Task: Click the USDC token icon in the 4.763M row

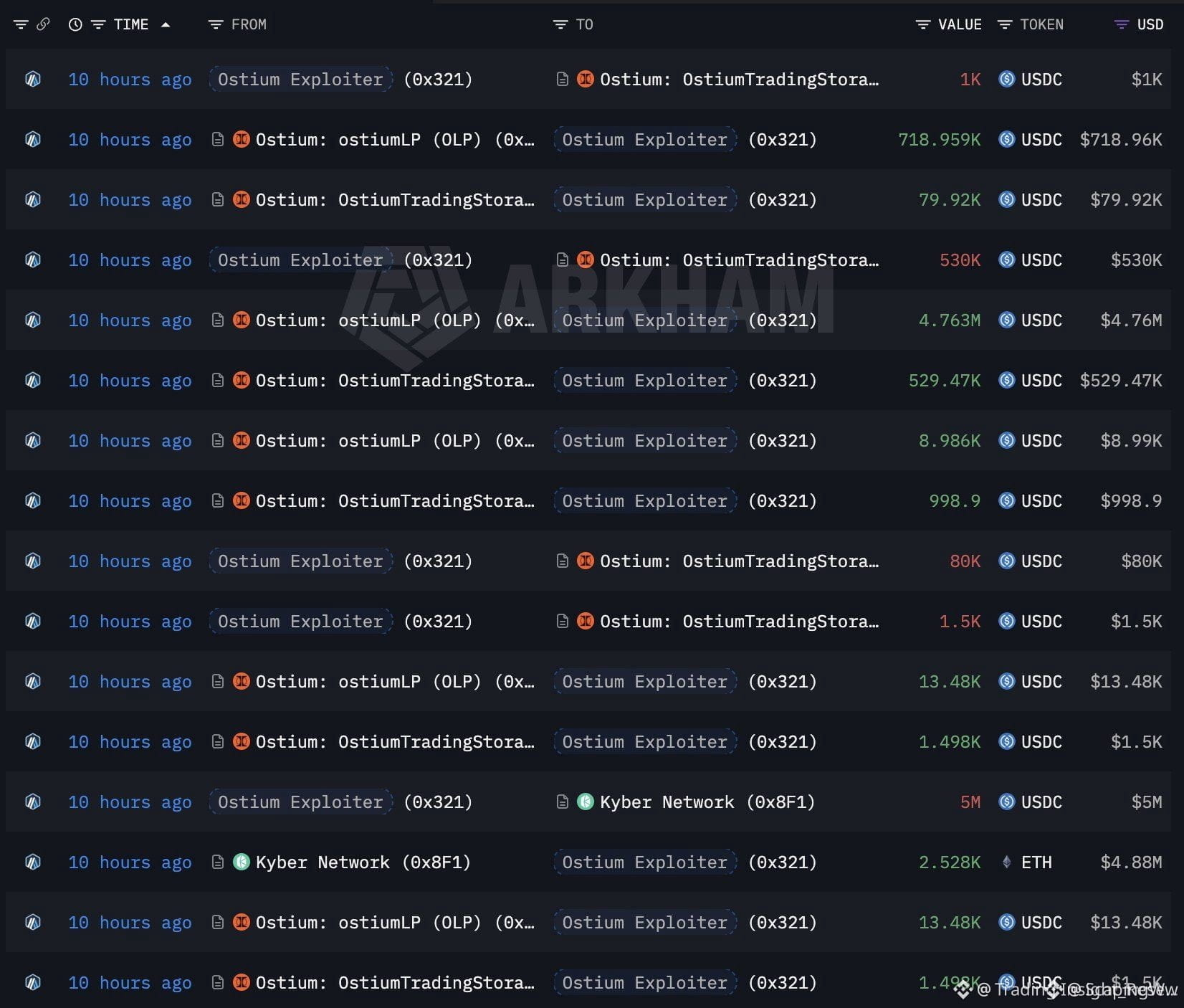Action: click(x=1007, y=320)
